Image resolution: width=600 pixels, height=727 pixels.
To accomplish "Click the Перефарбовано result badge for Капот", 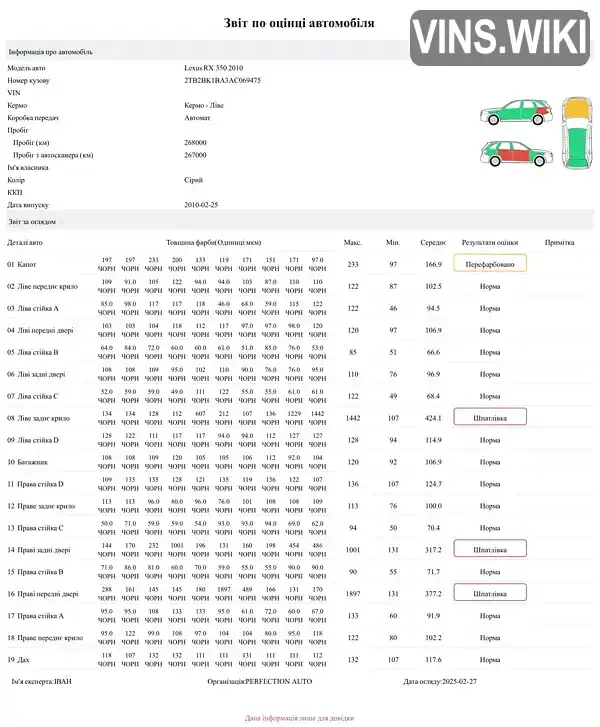I will 490,264.
